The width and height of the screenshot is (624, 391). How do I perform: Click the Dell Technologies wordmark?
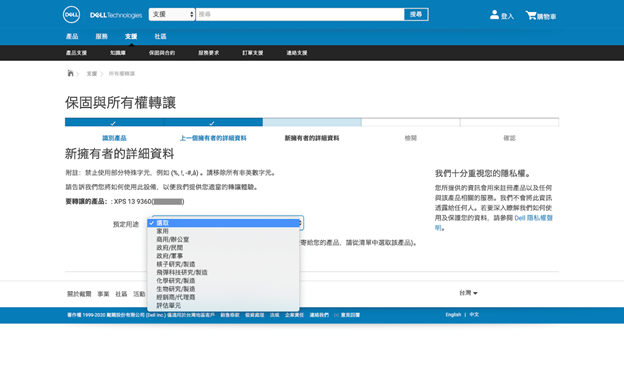click(116, 15)
